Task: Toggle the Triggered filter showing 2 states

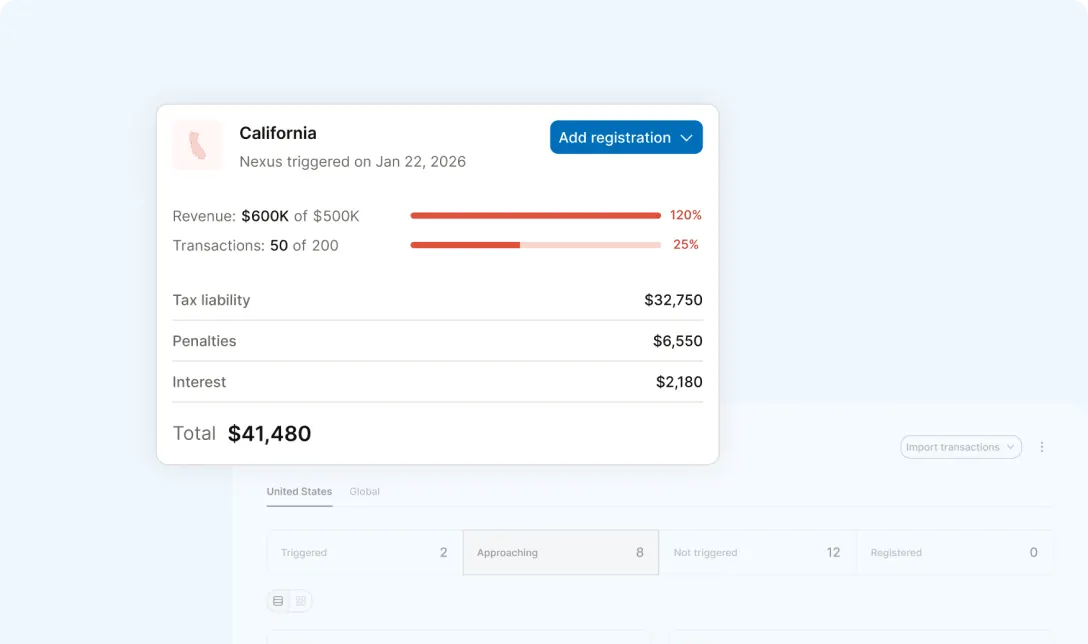Action: (x=363, y=552)
